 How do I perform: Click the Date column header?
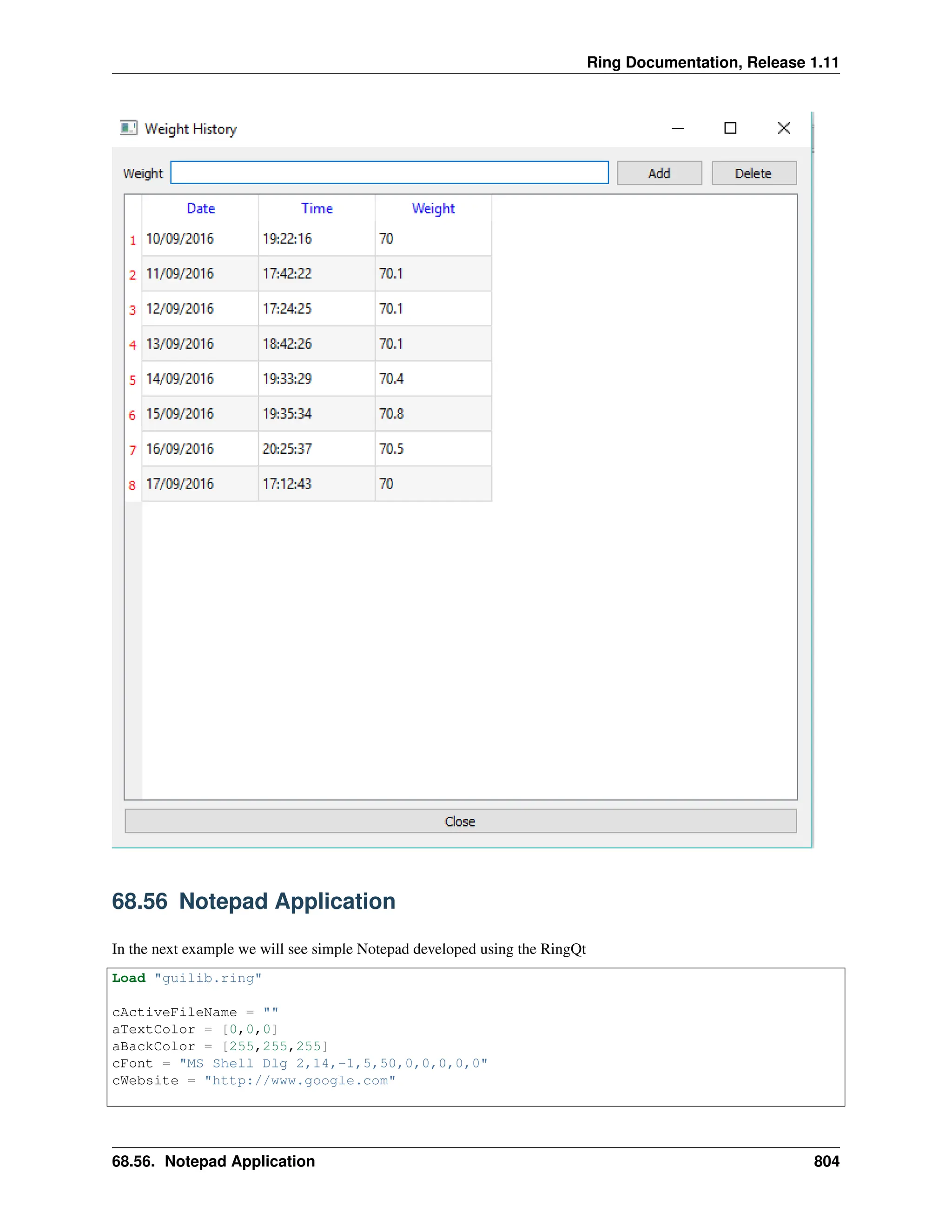click(200, 209)
